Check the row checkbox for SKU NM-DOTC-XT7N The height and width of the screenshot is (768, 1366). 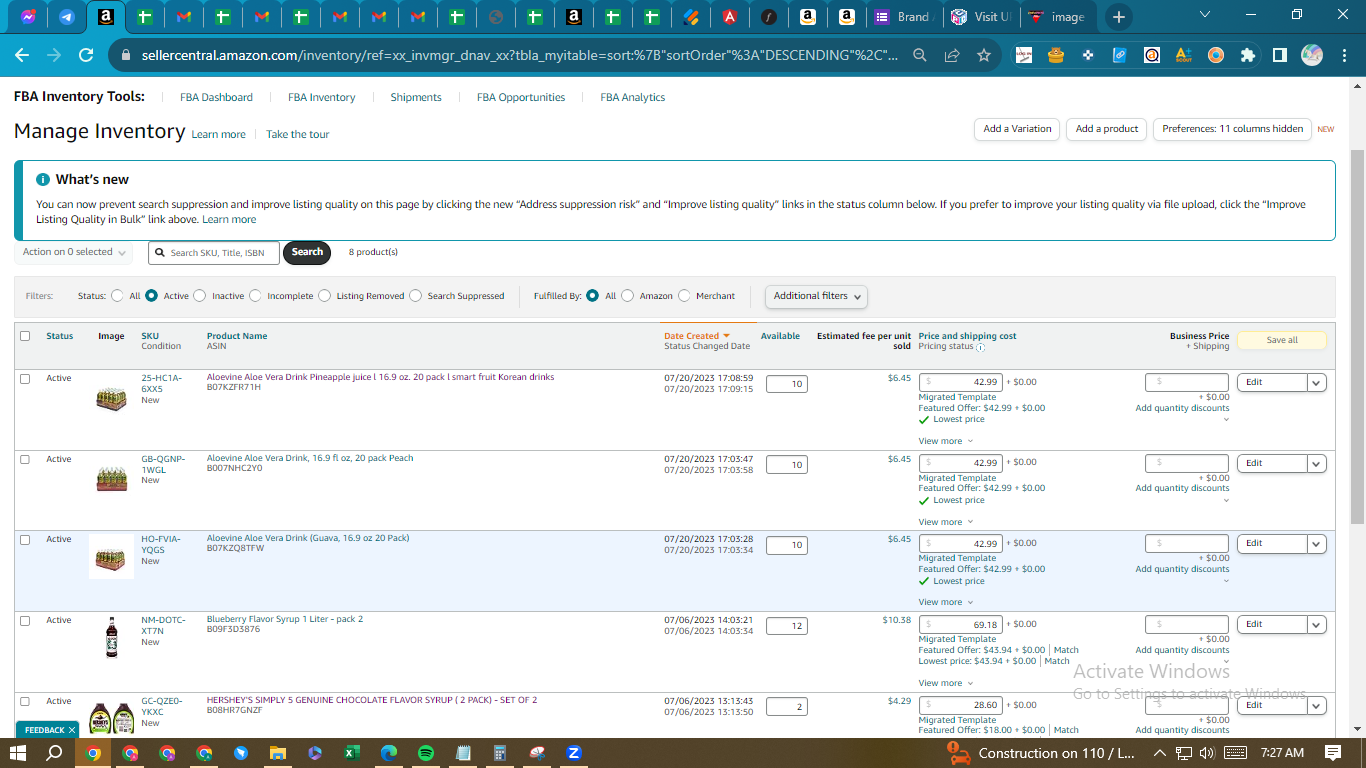pos(25,621)
